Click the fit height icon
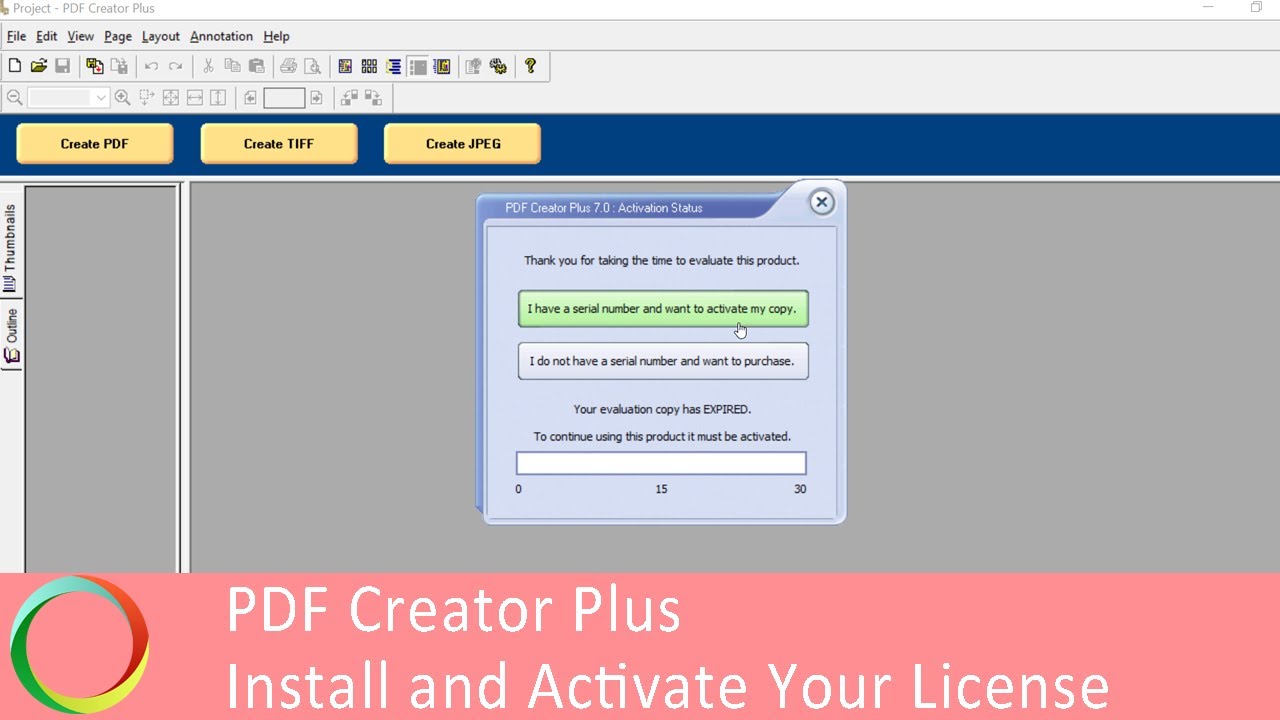This screenshot has height=720, width=1280. (218, 97)
